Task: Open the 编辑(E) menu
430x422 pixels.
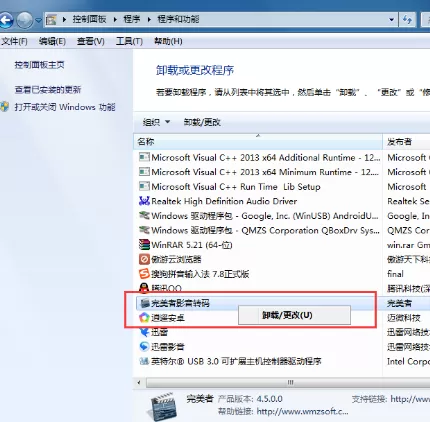Action: pyautogui.click(x=52, y=41)
